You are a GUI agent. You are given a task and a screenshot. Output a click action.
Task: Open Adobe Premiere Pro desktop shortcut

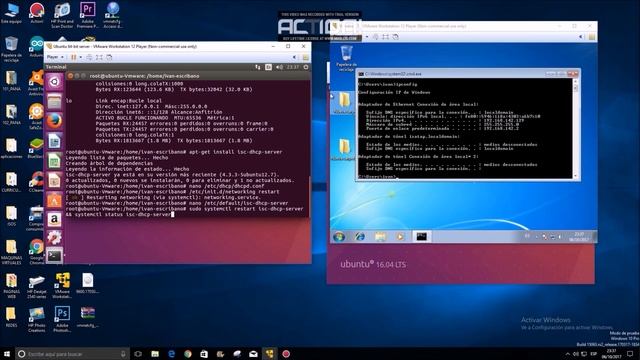[87, 15]
